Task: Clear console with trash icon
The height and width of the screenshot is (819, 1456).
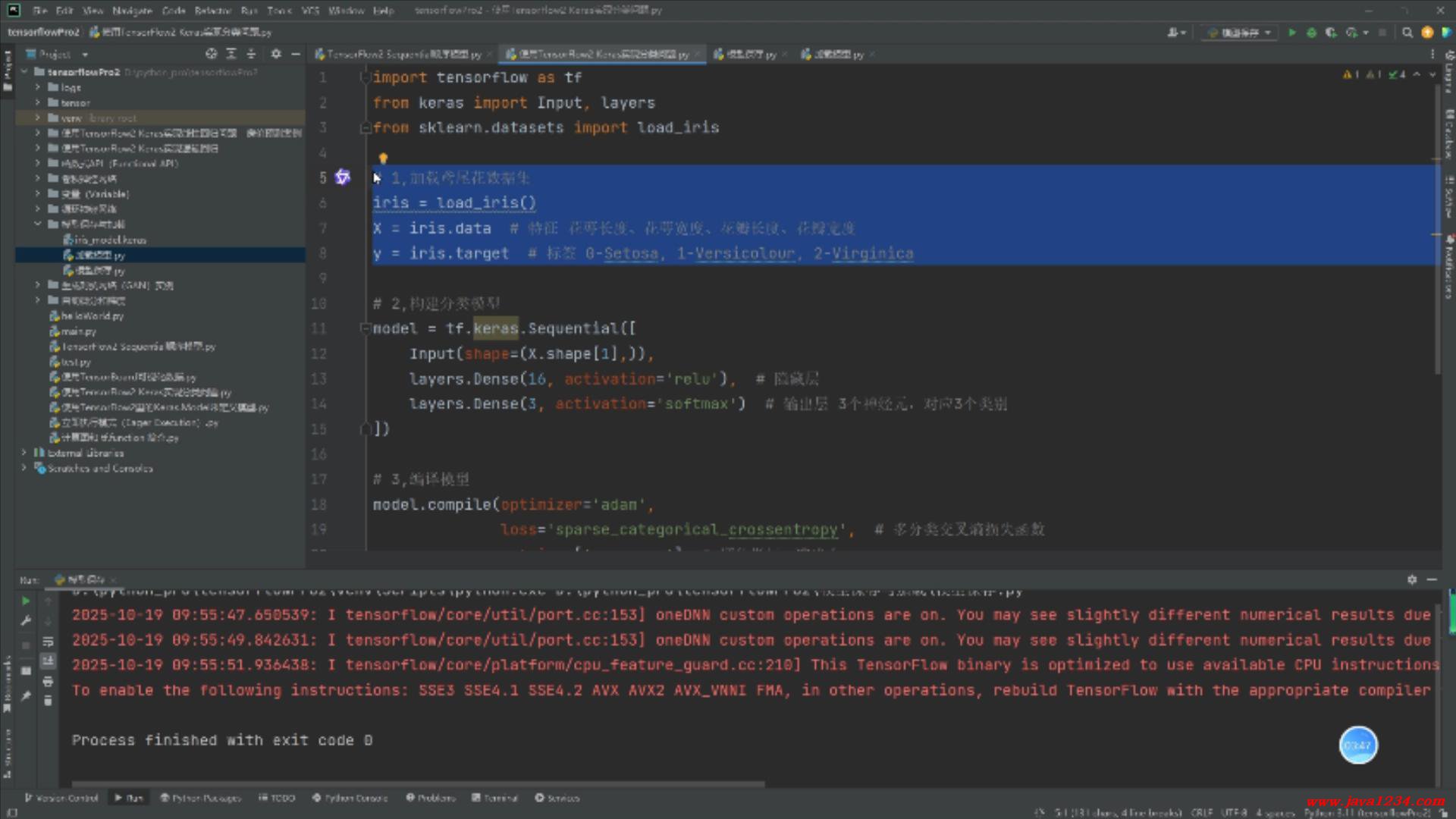Action: click(x=48, y=701)
